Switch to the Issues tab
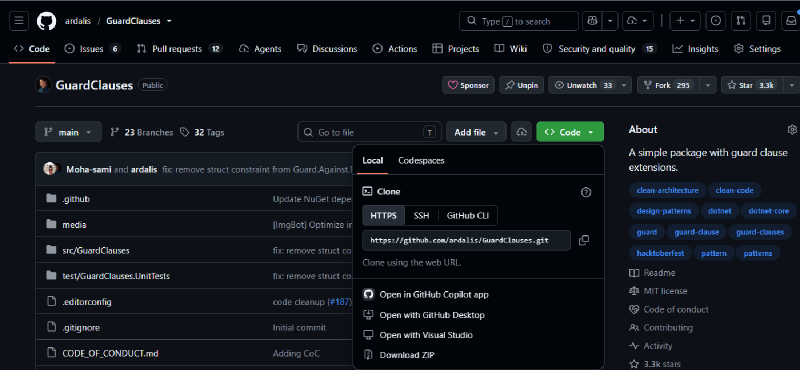Image resolution: width=800 pixels, height=370 pixels. [92, 49]
